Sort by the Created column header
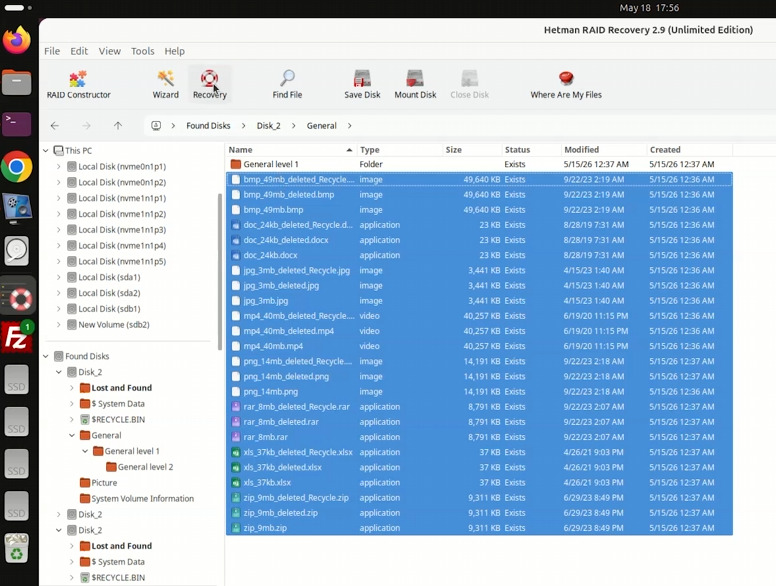This screenshot has height=586, width=776. point(689,149)
